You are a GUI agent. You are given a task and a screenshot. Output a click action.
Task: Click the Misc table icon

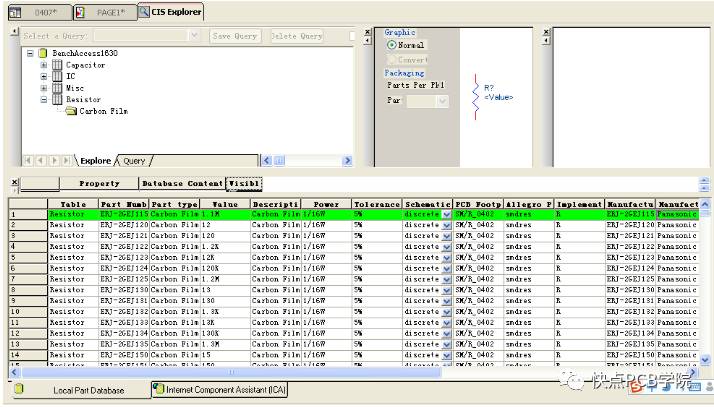tap(57, 88)
